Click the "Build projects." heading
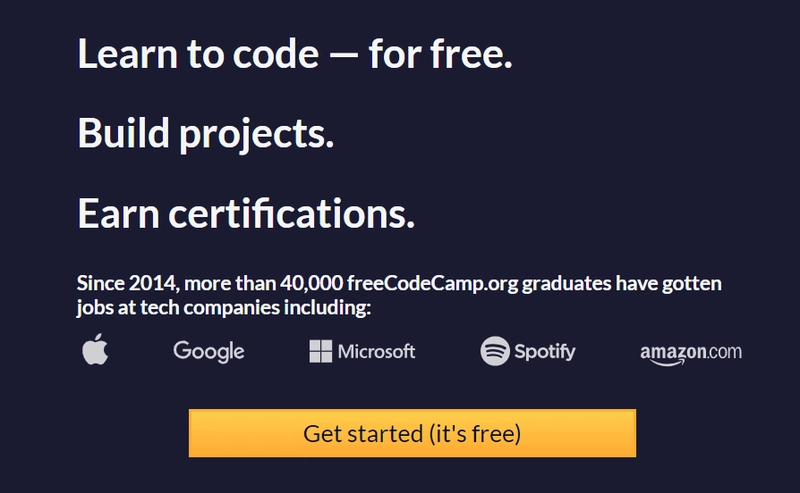 [x=206, y=134]
